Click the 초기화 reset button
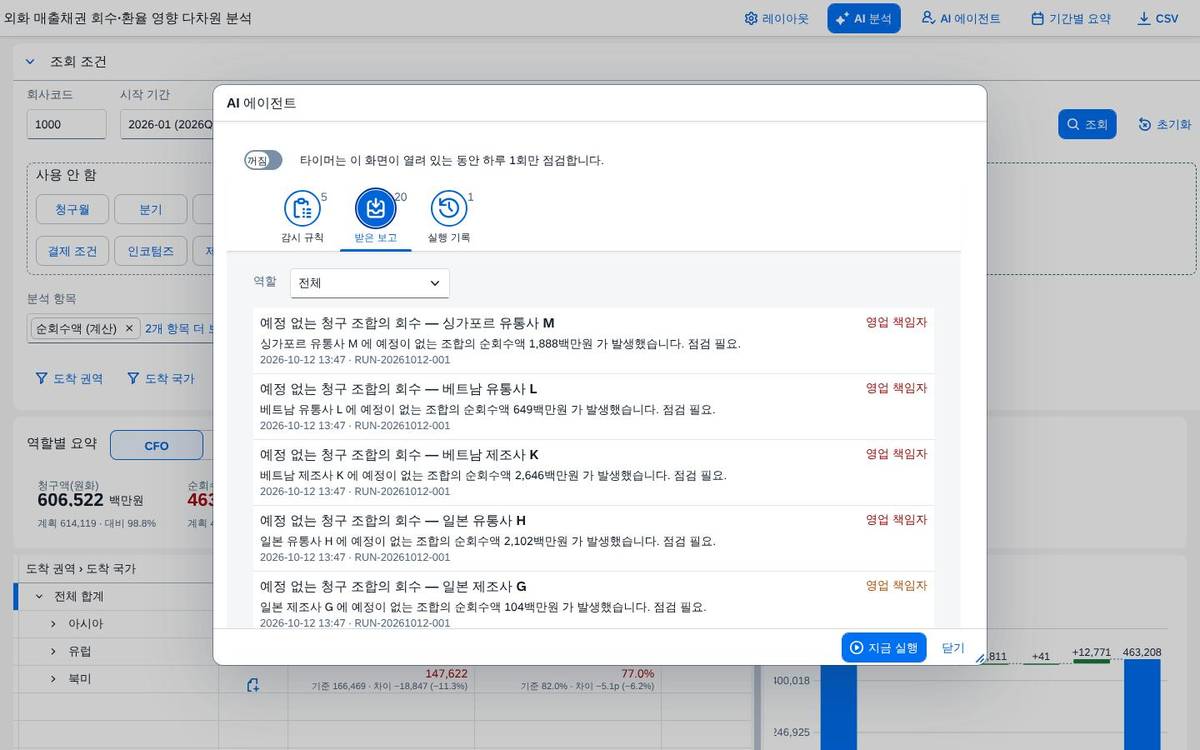Viewport: 1200px width, 750px height. coord(1165,124)
